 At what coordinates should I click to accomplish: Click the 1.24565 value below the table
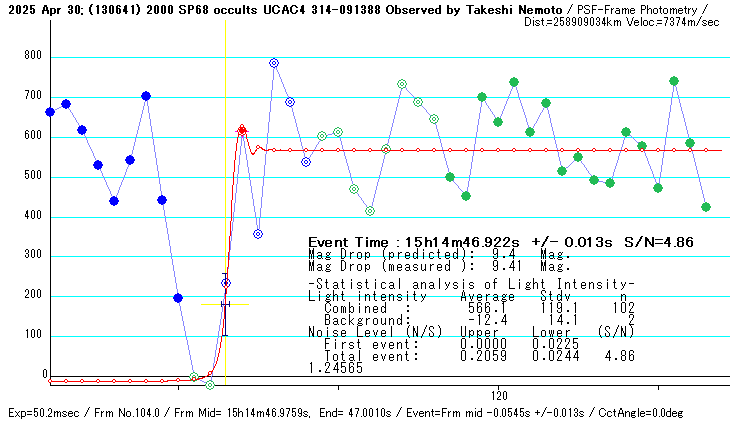[x=335, y=368]
